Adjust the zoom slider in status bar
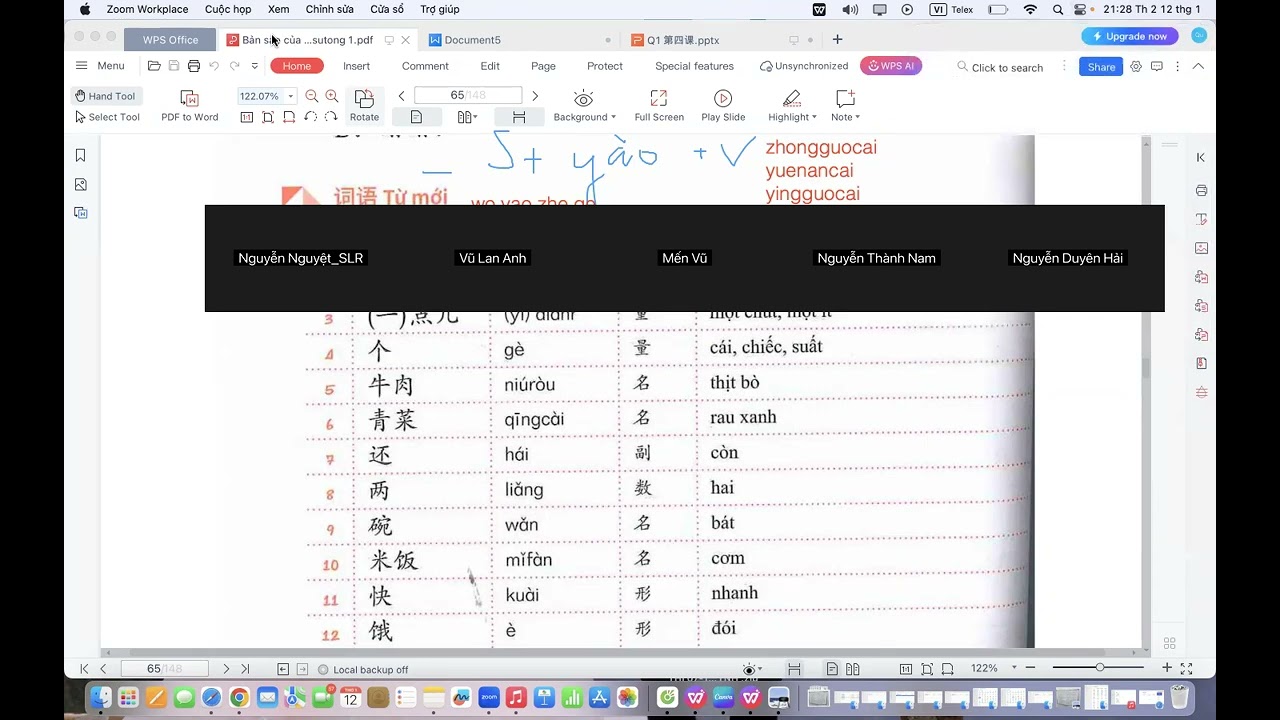 [1098, 668]
